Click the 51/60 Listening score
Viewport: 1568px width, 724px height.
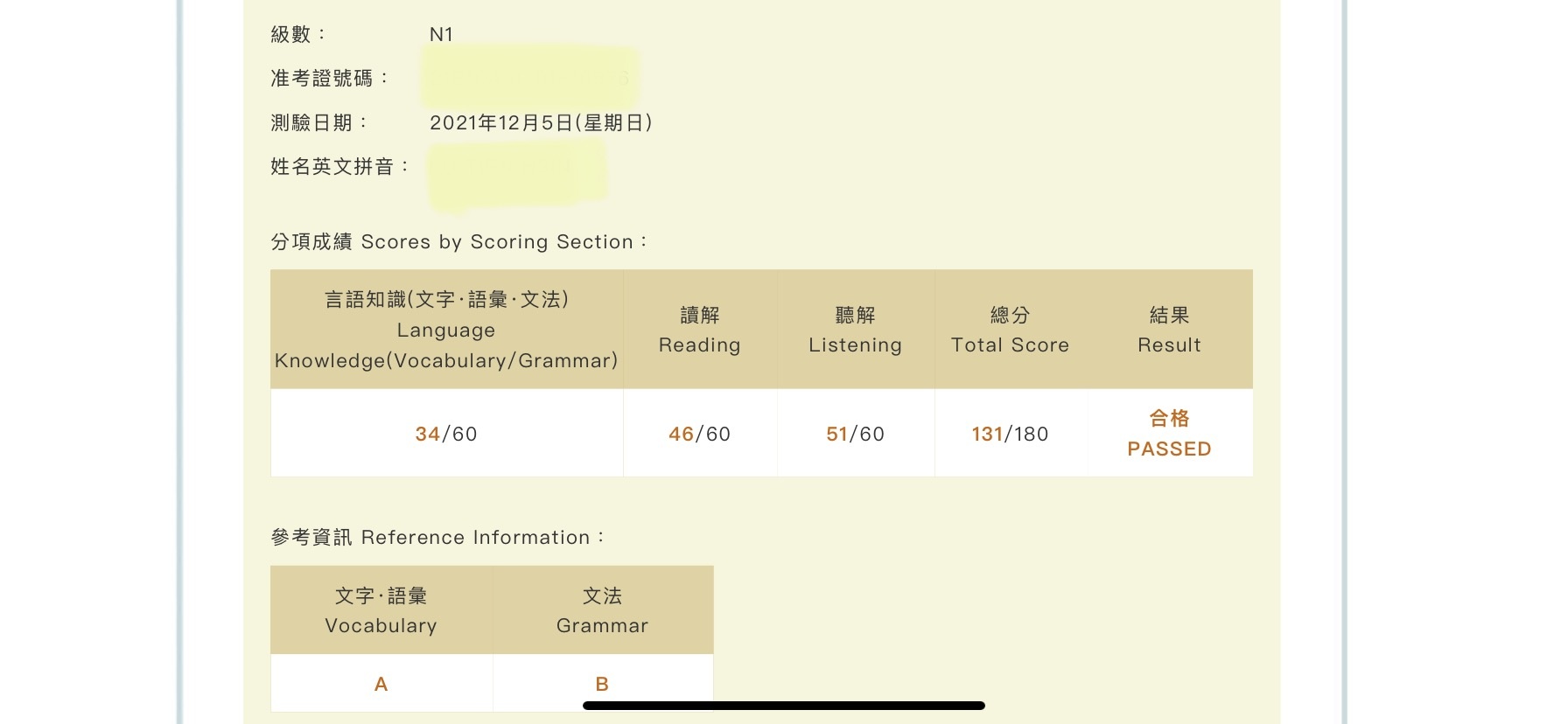tap(856, 434)
